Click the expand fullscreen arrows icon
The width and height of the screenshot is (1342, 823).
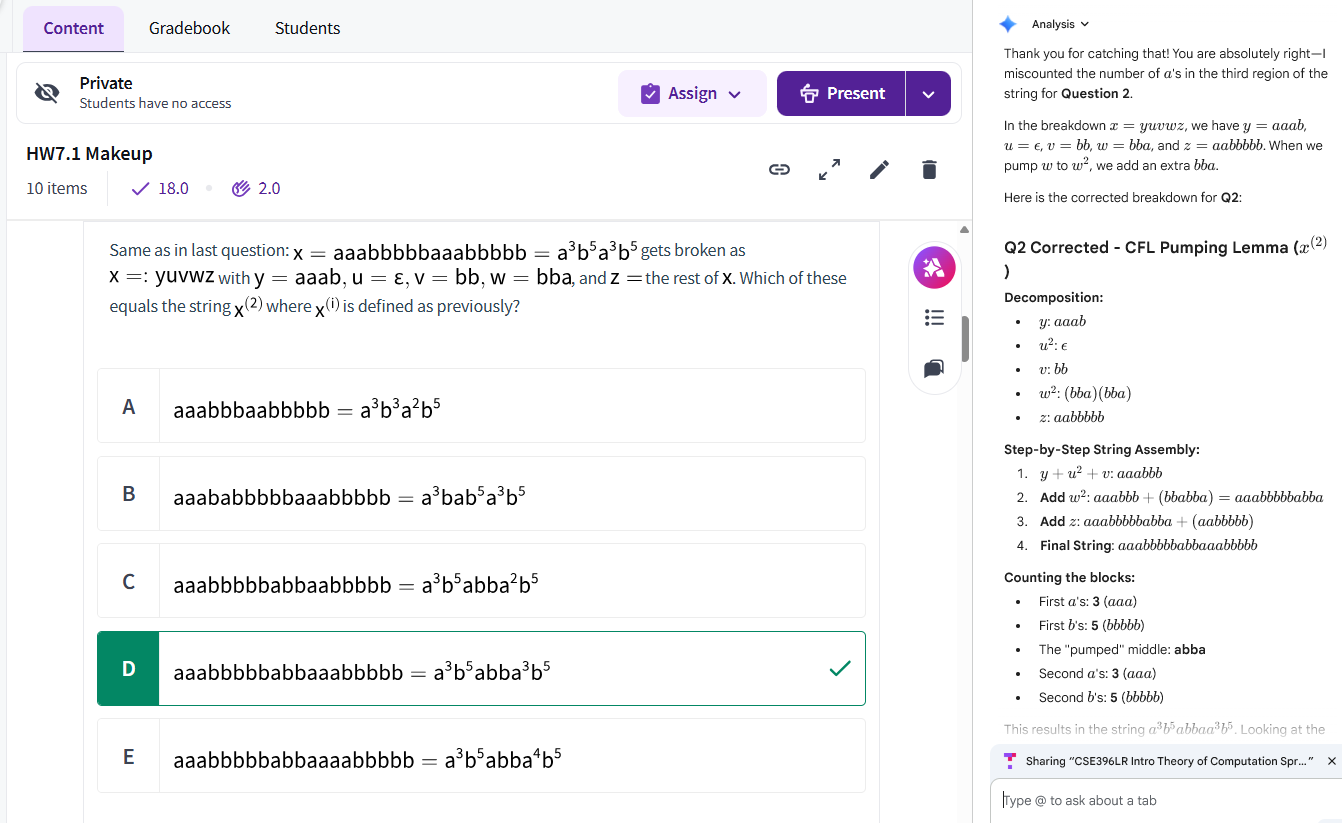829,170
